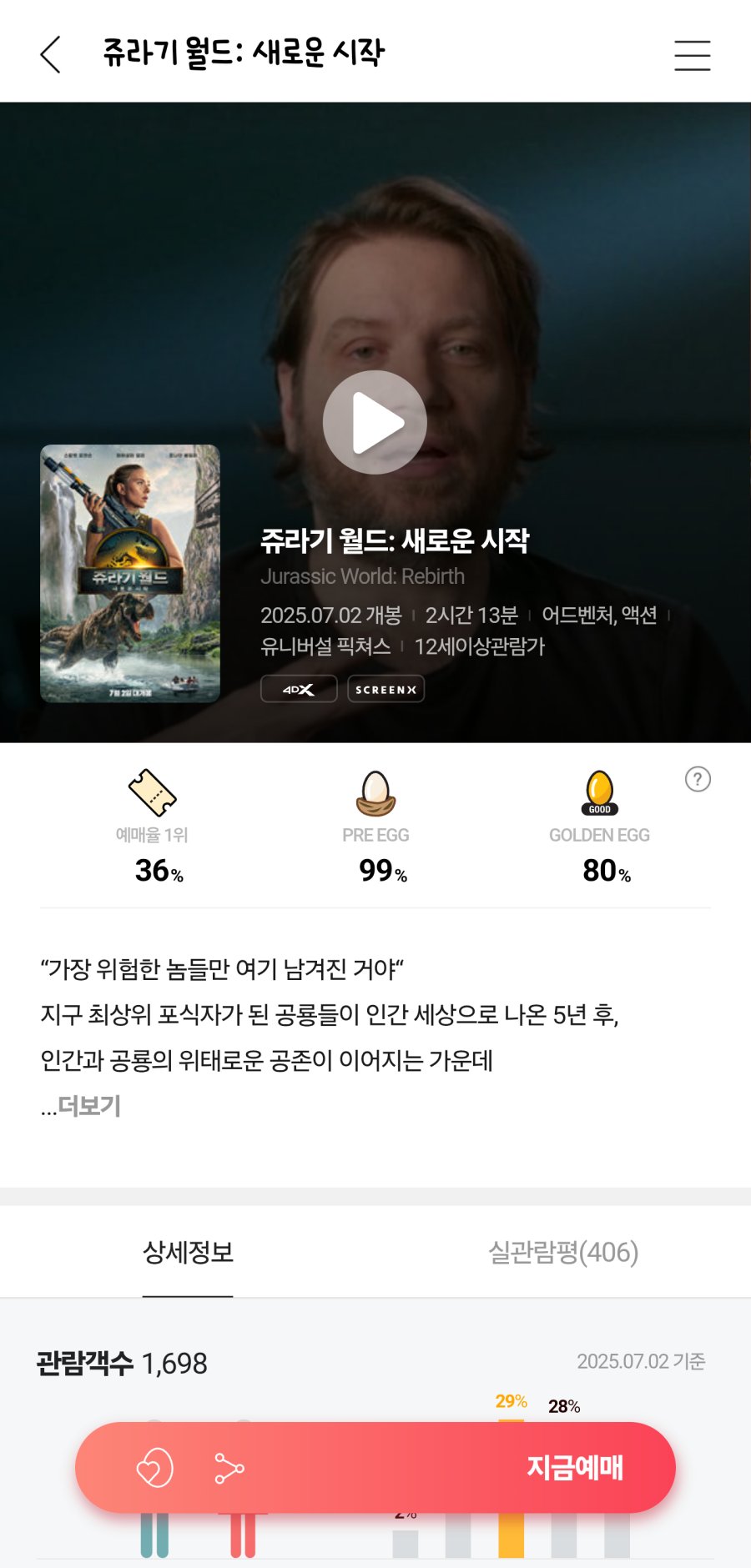Viewport: 751px width, 1568px height.
Task: Tap the GOLDEN EGG icon
Action: pos(599,793)
